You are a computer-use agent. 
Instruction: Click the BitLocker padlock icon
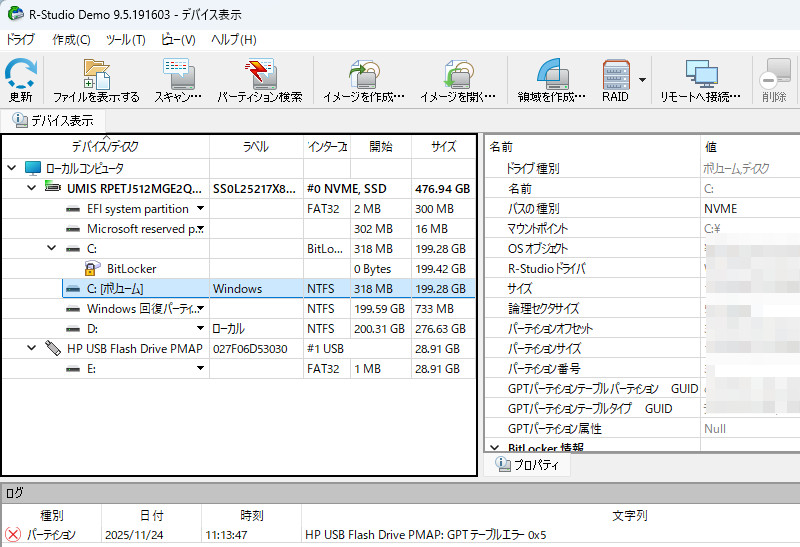[92, 268]
